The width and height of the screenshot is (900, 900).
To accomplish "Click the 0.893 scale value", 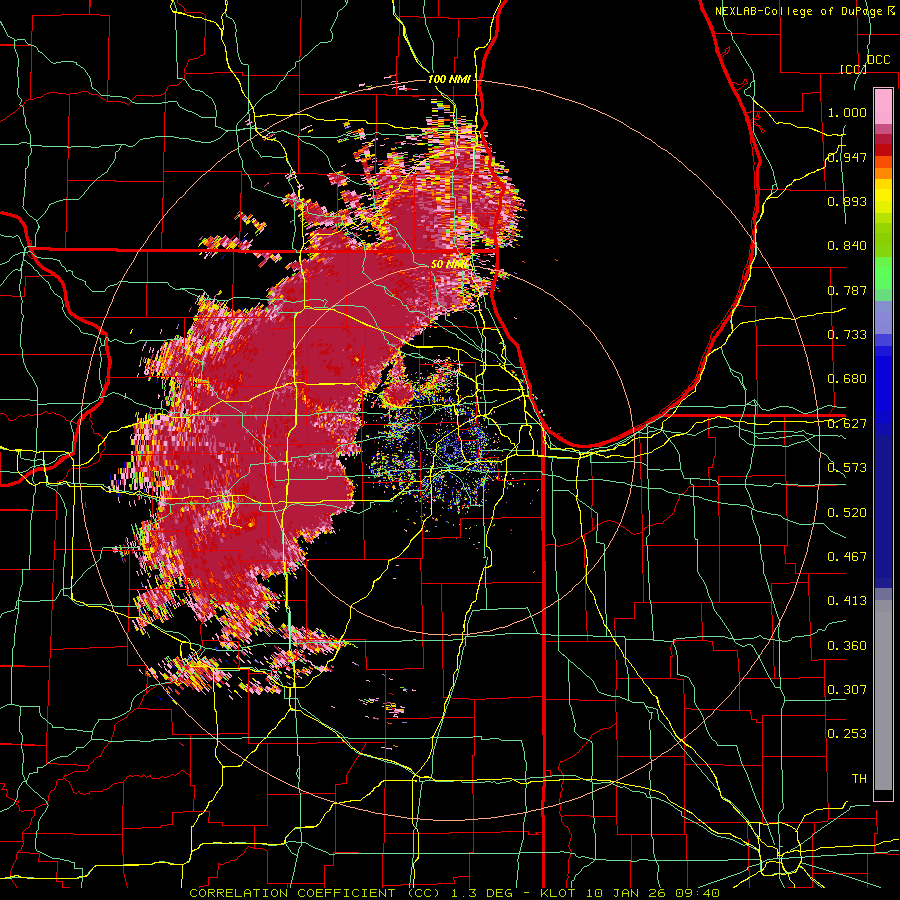I will click(x=847, y=201).
